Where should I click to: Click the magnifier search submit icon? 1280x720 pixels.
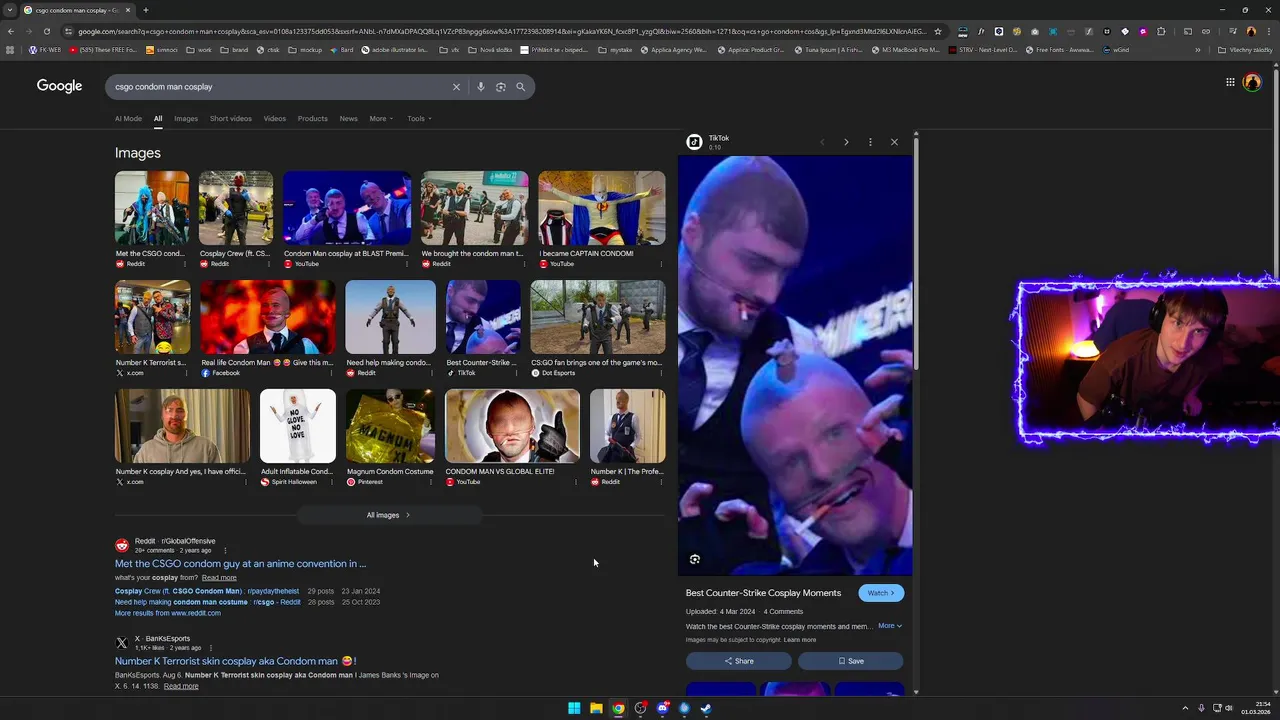pyautogui.click(x=520, y=87)
